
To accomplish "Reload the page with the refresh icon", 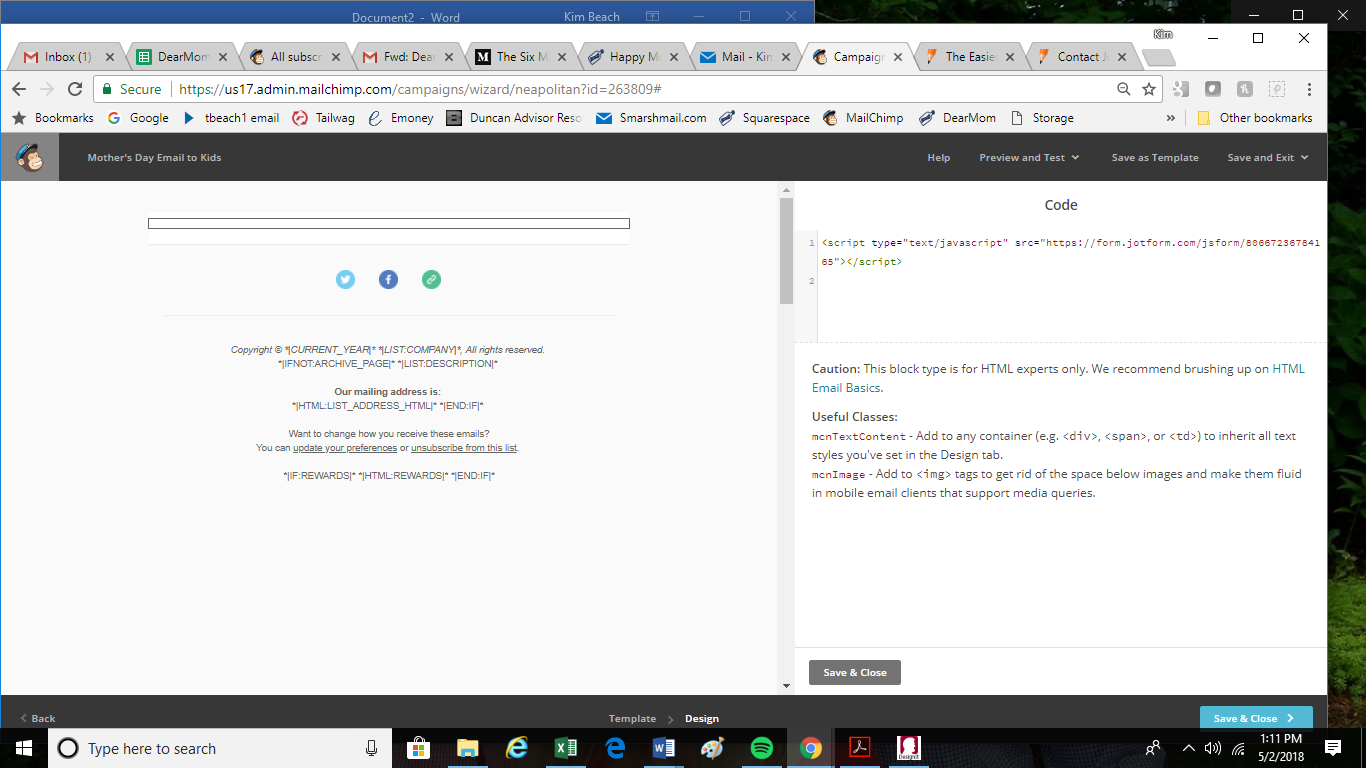I will (75, 89).
